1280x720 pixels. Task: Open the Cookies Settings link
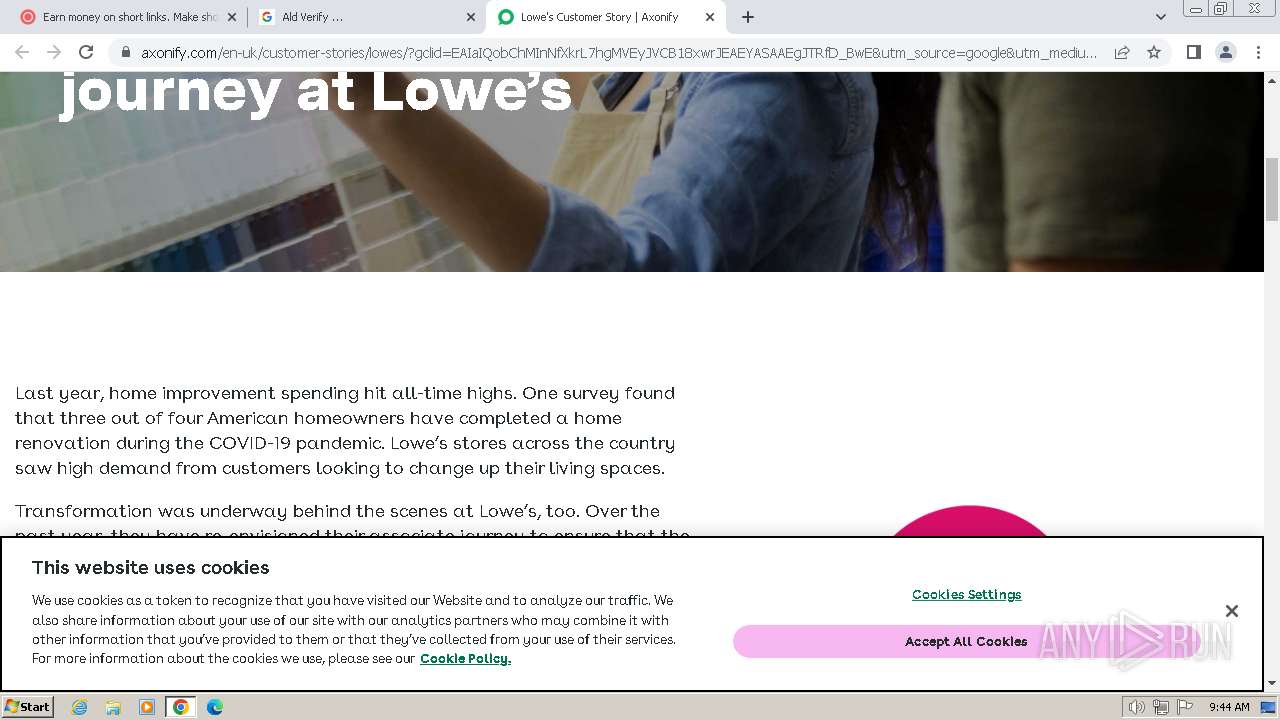[966, 594]
